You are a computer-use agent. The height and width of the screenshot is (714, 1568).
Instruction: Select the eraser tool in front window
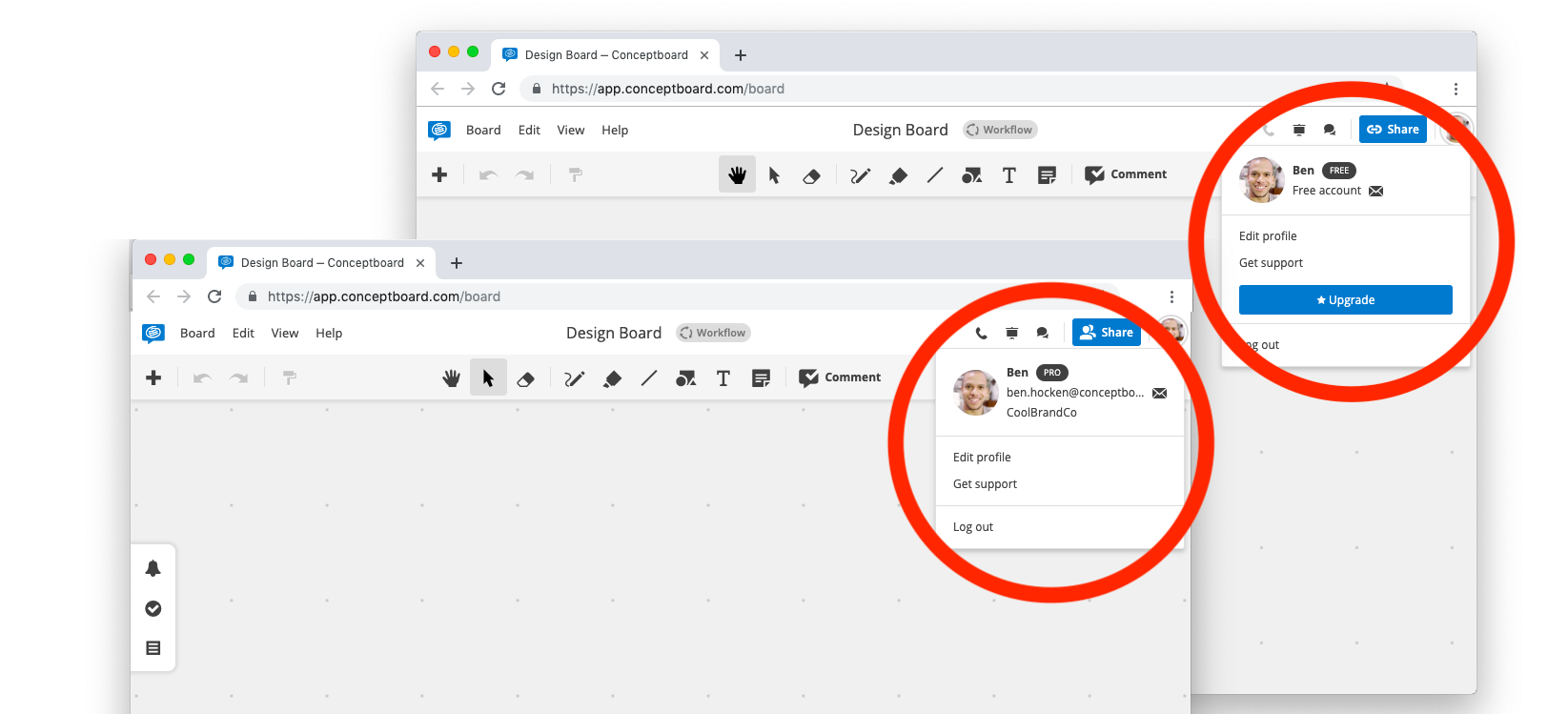click(525, 378)
